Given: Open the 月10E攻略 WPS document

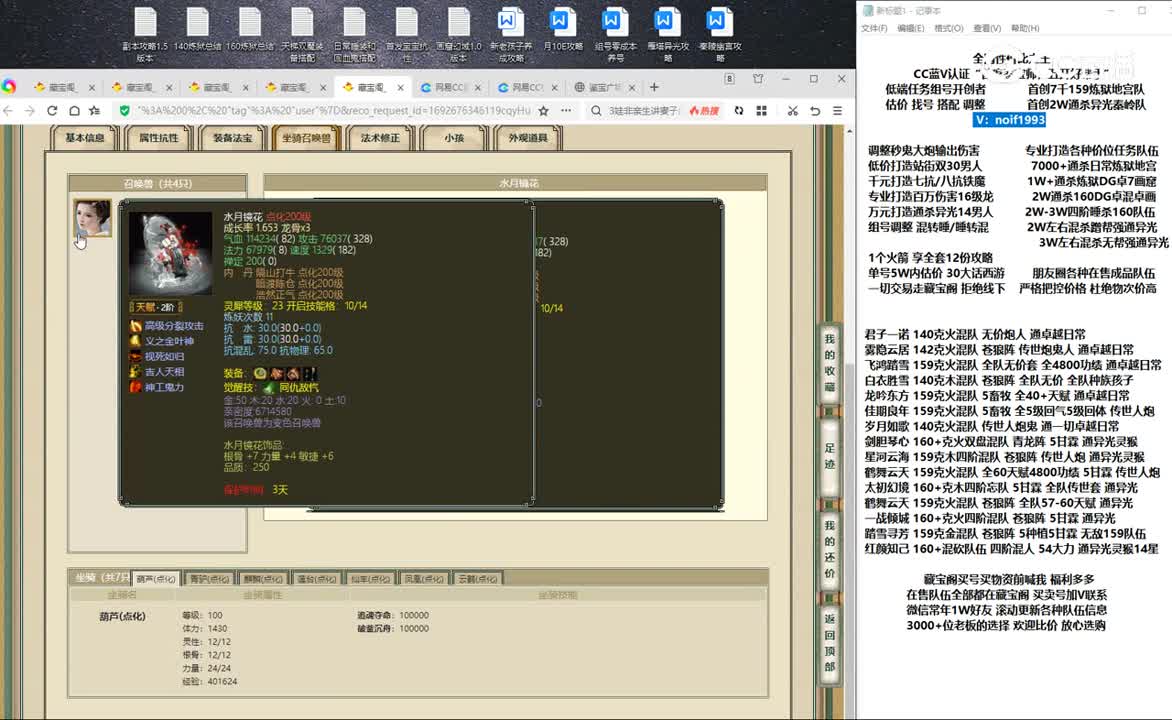Looking at the screenshot, I should point(563,30).
